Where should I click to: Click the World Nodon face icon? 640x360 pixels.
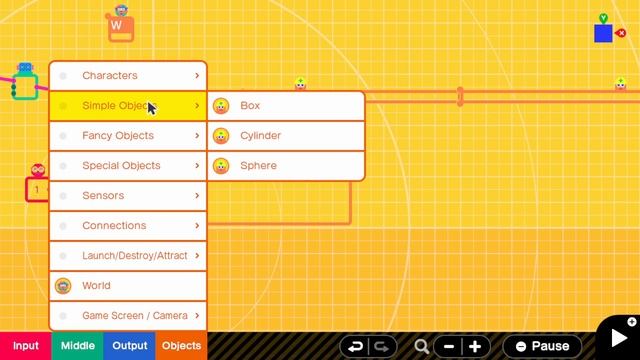(x=63, y=286)
